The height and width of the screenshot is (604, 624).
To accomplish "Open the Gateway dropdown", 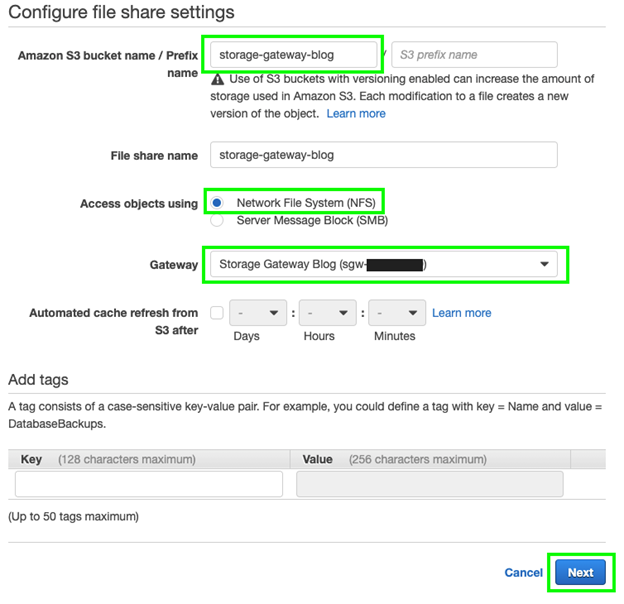I will [384, 264].
